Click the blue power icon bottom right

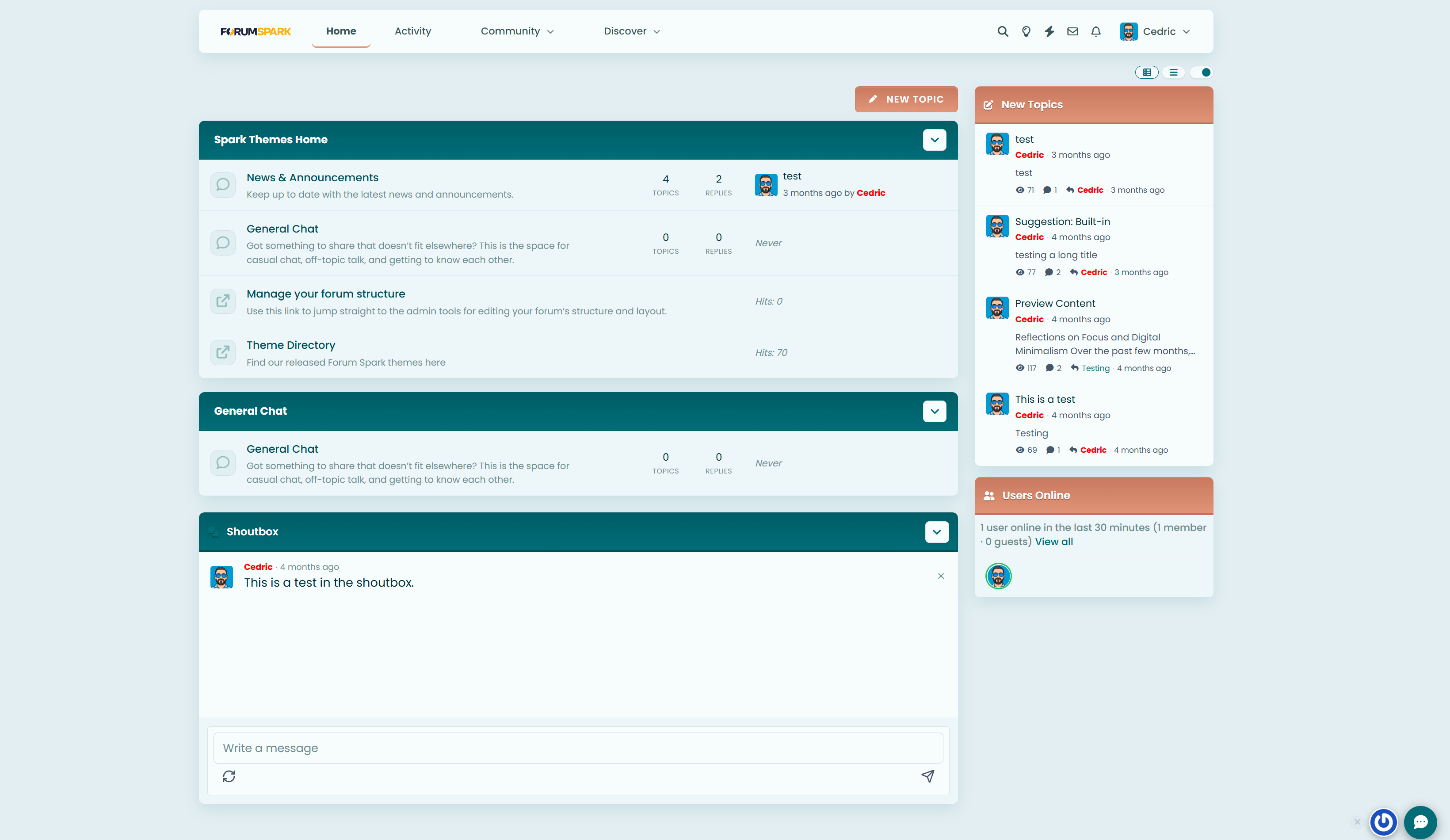pyautogui.click(x=1383, y=822)
